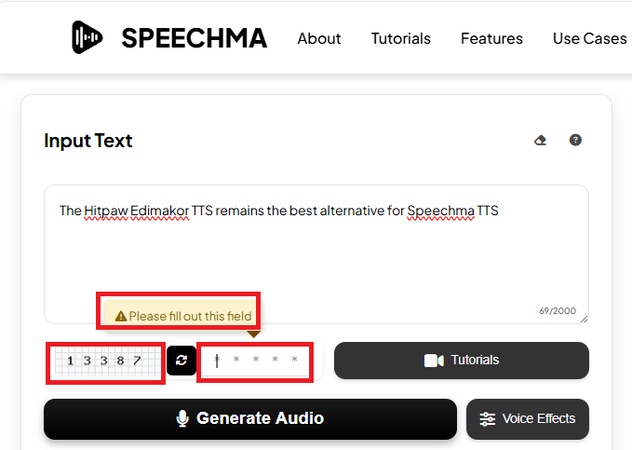632x450 pixels.
Task: Click the video camera icon on Tutorials
Action: click(x=434, y=361)
